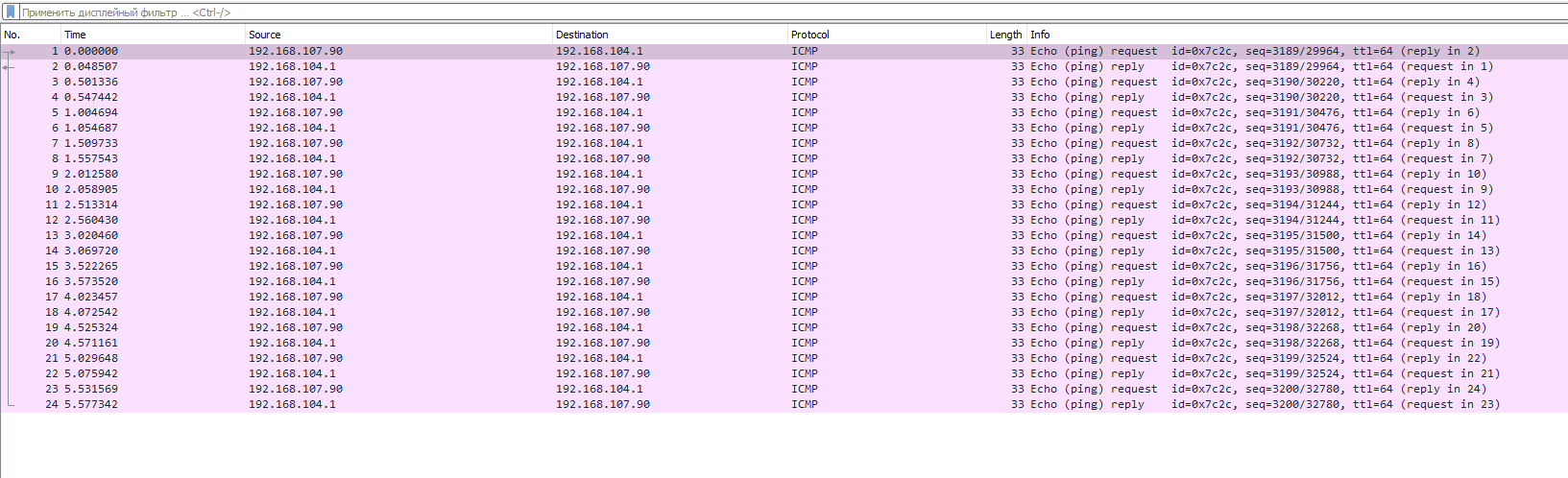Select packet 3 at time 0.501336
Screen dimensions: 1568x478
tap(784, 83)
